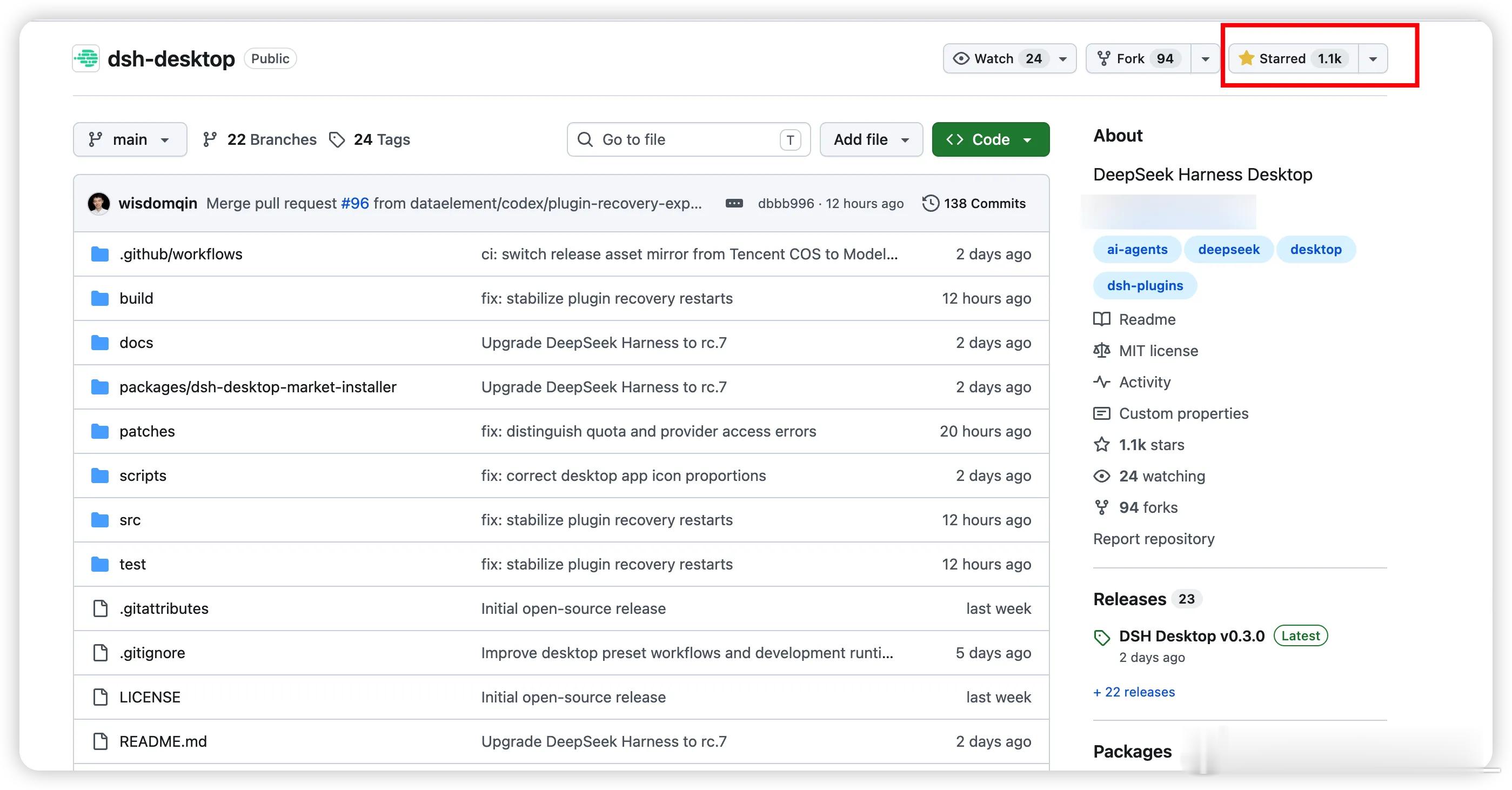The width and height of the screenshot is (1512, 790).
Task: Click the .gitattributes file icon
Action: point(101,608)
